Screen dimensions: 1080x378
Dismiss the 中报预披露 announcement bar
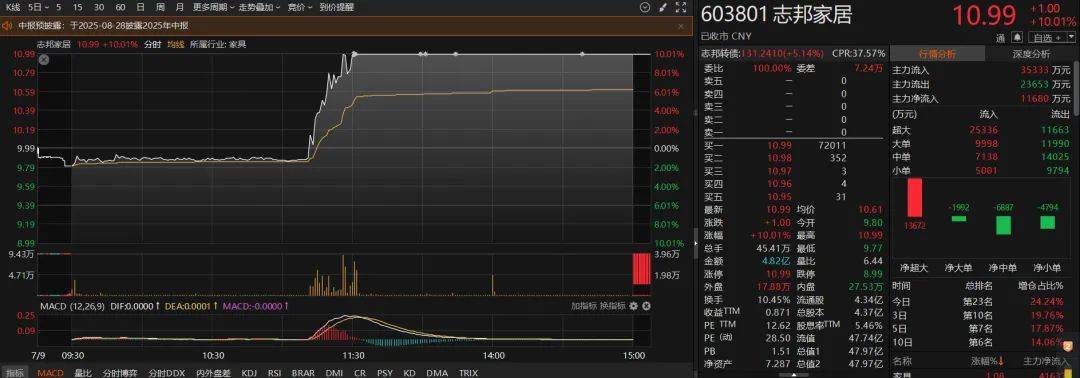tap(681, 25)
